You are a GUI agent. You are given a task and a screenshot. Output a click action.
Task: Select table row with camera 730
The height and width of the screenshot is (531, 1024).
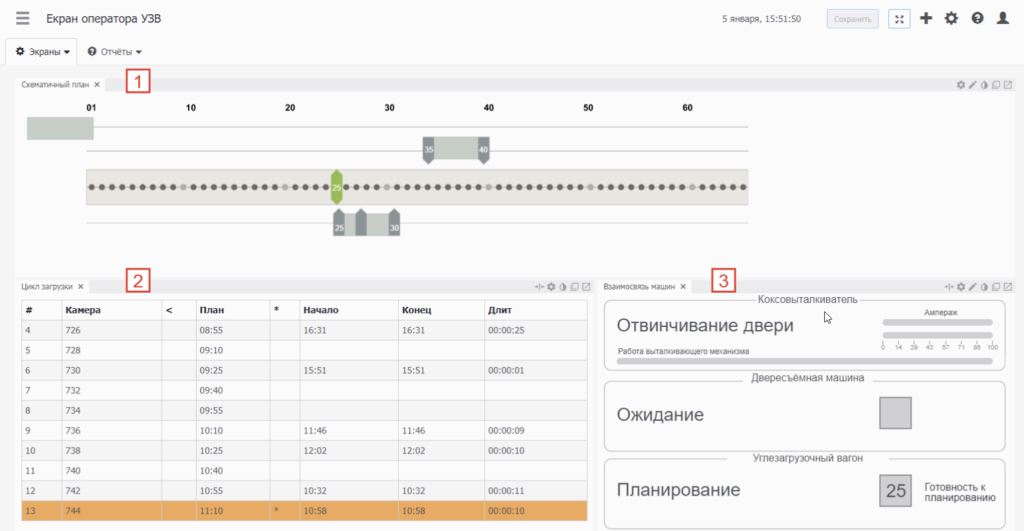(x=304, y=370)
